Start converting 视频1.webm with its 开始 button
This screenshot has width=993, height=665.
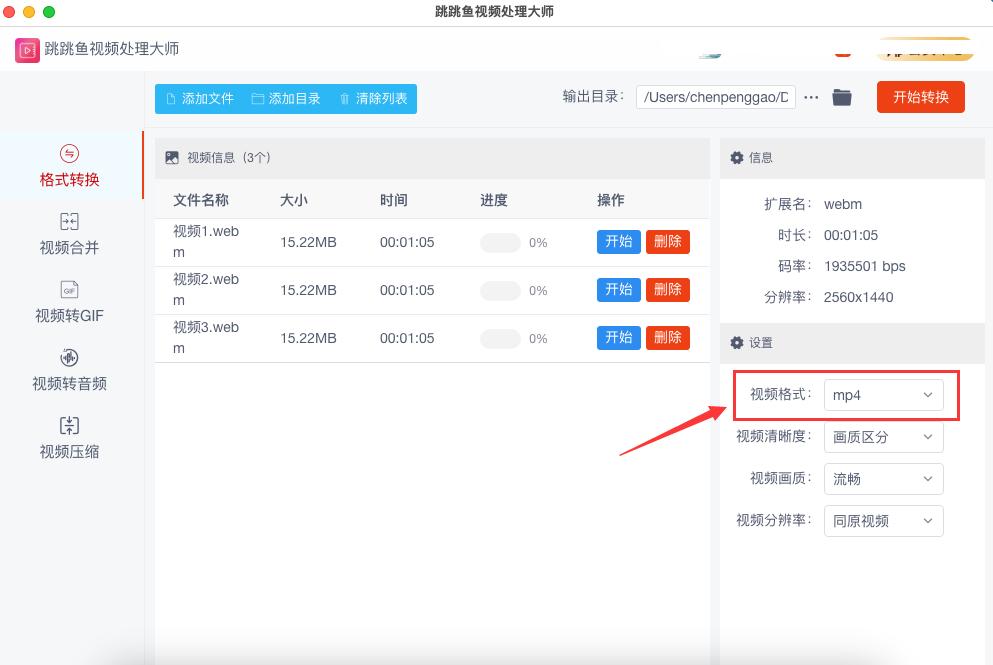(x=618, y=241)
